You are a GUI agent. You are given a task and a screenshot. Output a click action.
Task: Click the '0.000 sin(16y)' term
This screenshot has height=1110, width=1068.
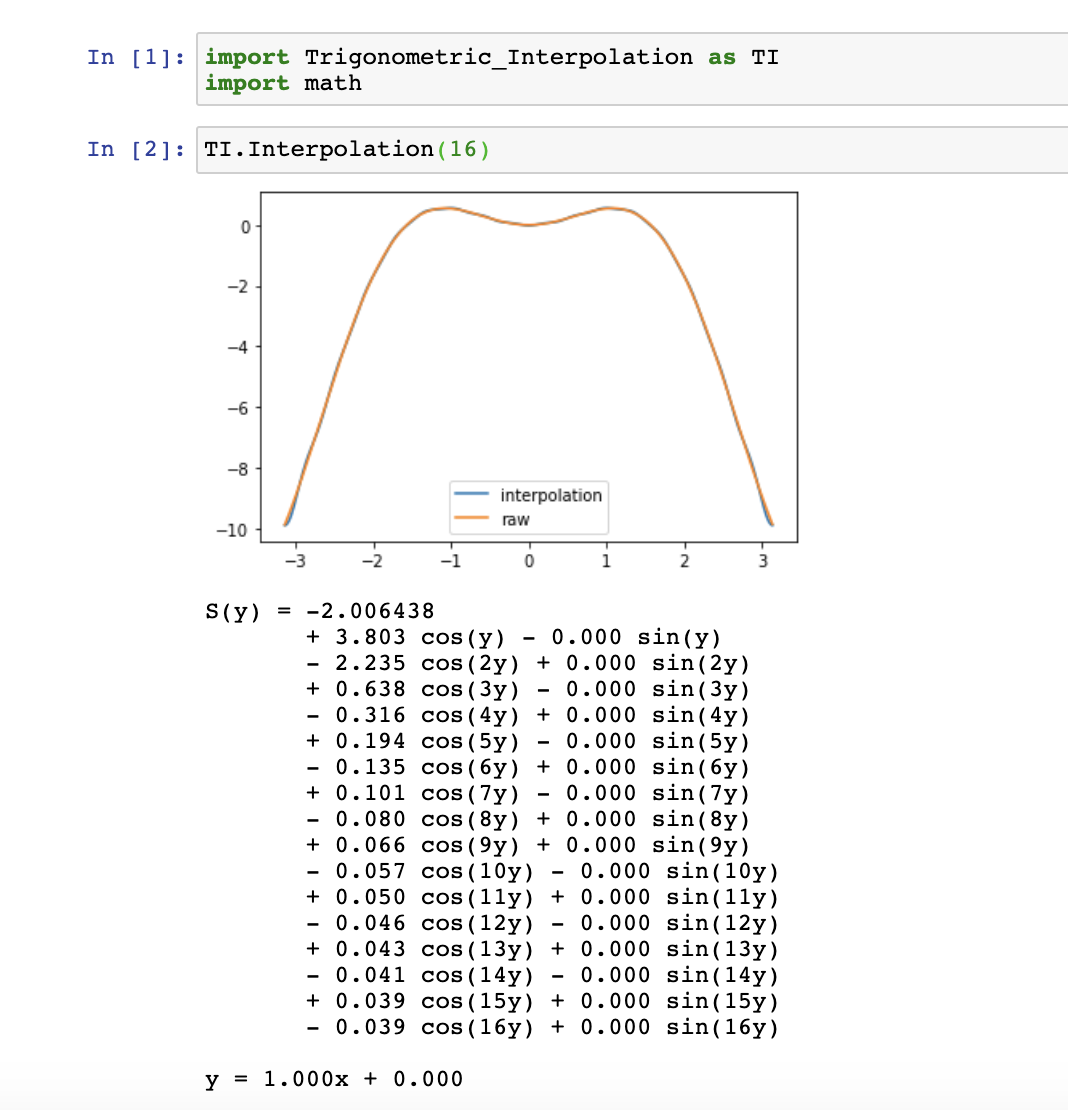click(x=679, y=1027)
